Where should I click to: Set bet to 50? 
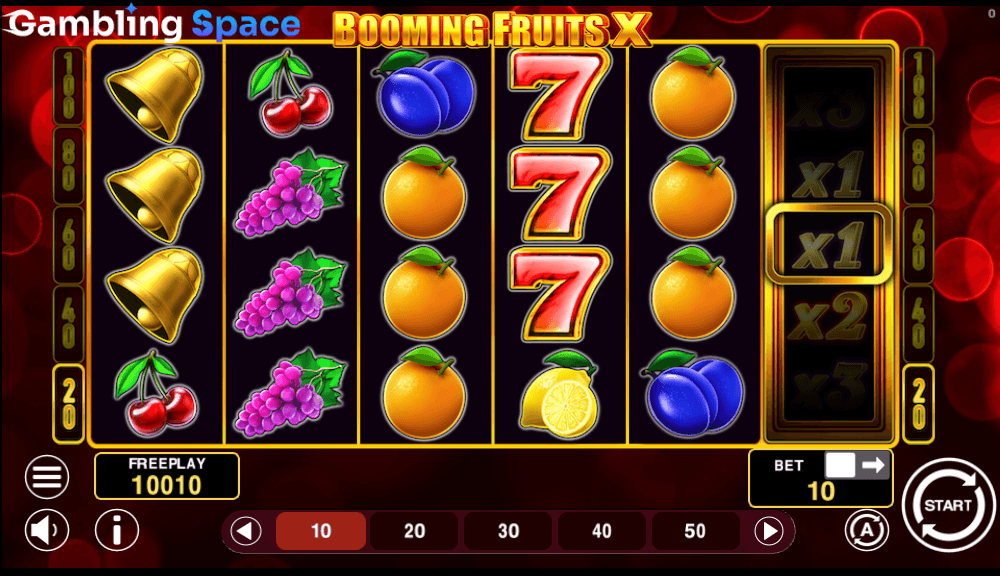695,531
